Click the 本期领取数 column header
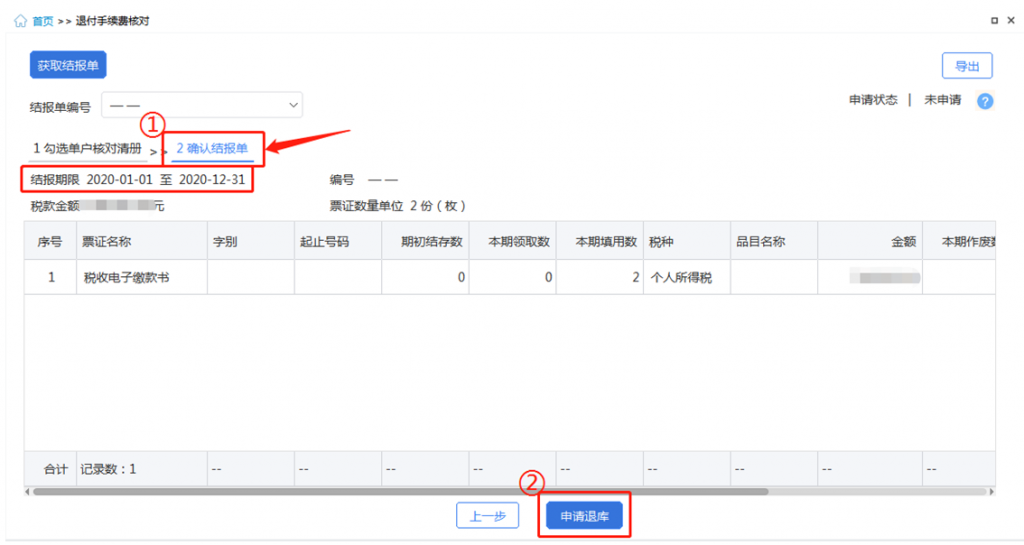The image size is (1024, 545). coord(513,241)
